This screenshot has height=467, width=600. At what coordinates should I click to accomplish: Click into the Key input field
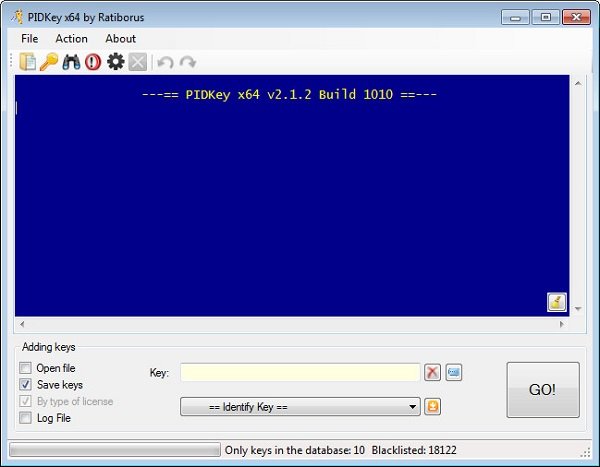(x=300, y=372)
